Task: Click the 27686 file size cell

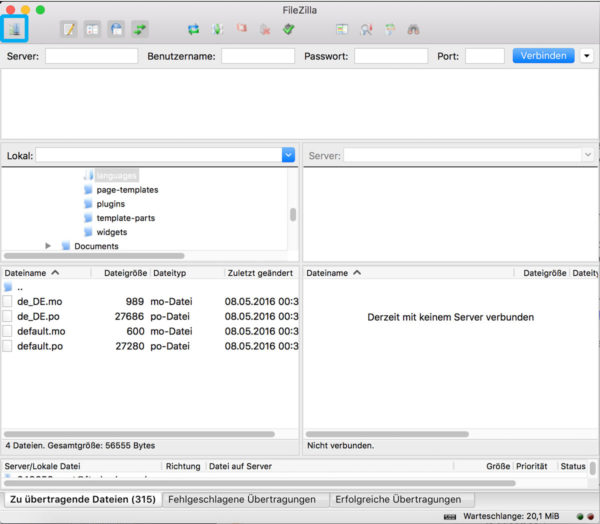Action: (x=129, y=317)
